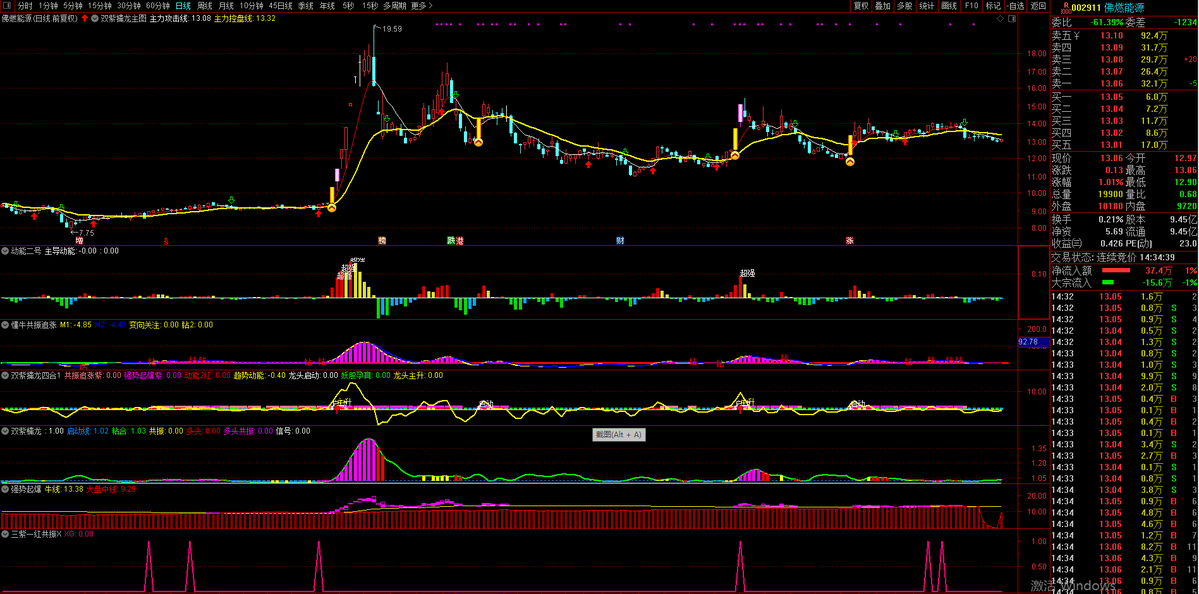The width and height of the screenshot is (1199, 594).
Task: Click the blue 财 event marker
Action: (620, 239)
